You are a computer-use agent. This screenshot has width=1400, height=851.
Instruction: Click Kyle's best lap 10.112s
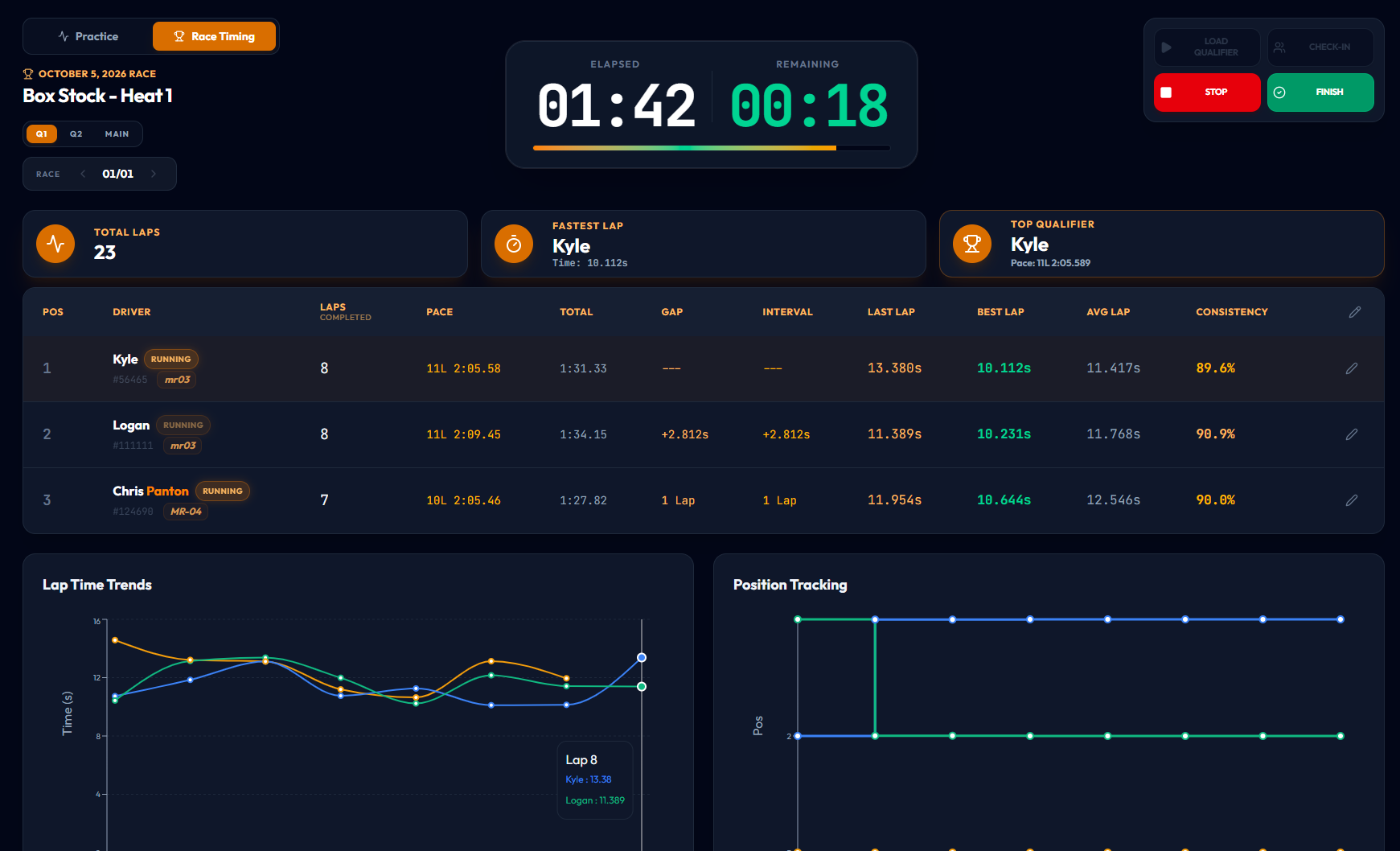click(1004, 368)
